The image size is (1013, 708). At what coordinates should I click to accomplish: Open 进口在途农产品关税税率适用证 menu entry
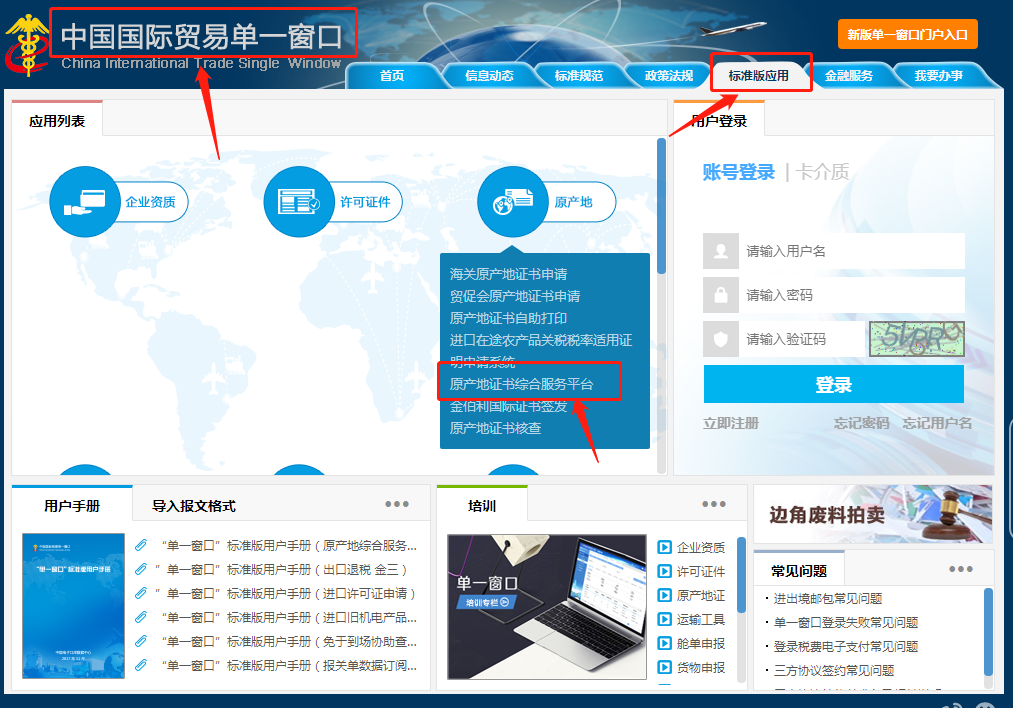click(541, 340)
